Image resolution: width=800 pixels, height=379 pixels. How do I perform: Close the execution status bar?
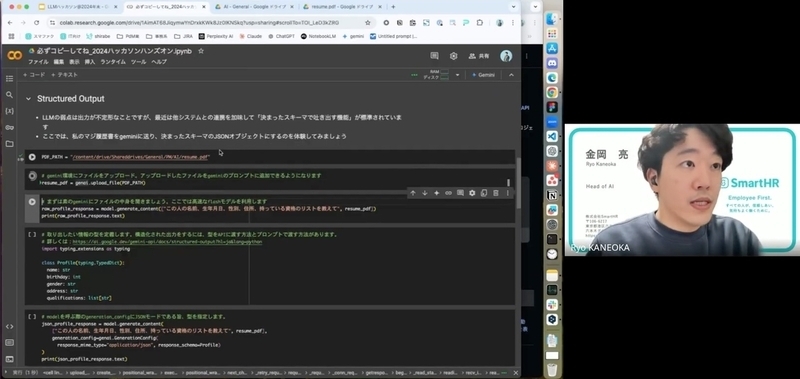click(x=516, y=373)
